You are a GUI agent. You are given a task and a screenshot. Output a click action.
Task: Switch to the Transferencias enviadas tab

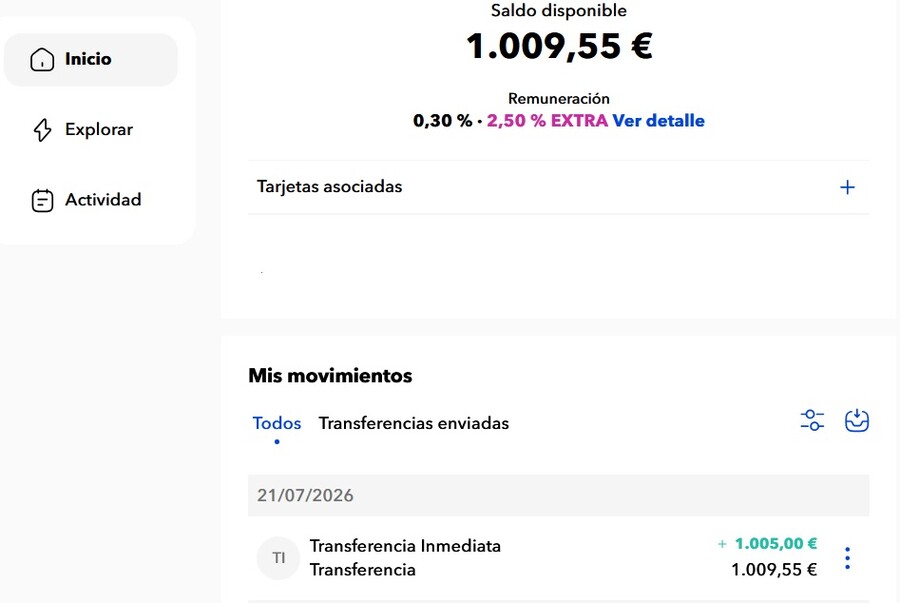click(x=414, y=423)
